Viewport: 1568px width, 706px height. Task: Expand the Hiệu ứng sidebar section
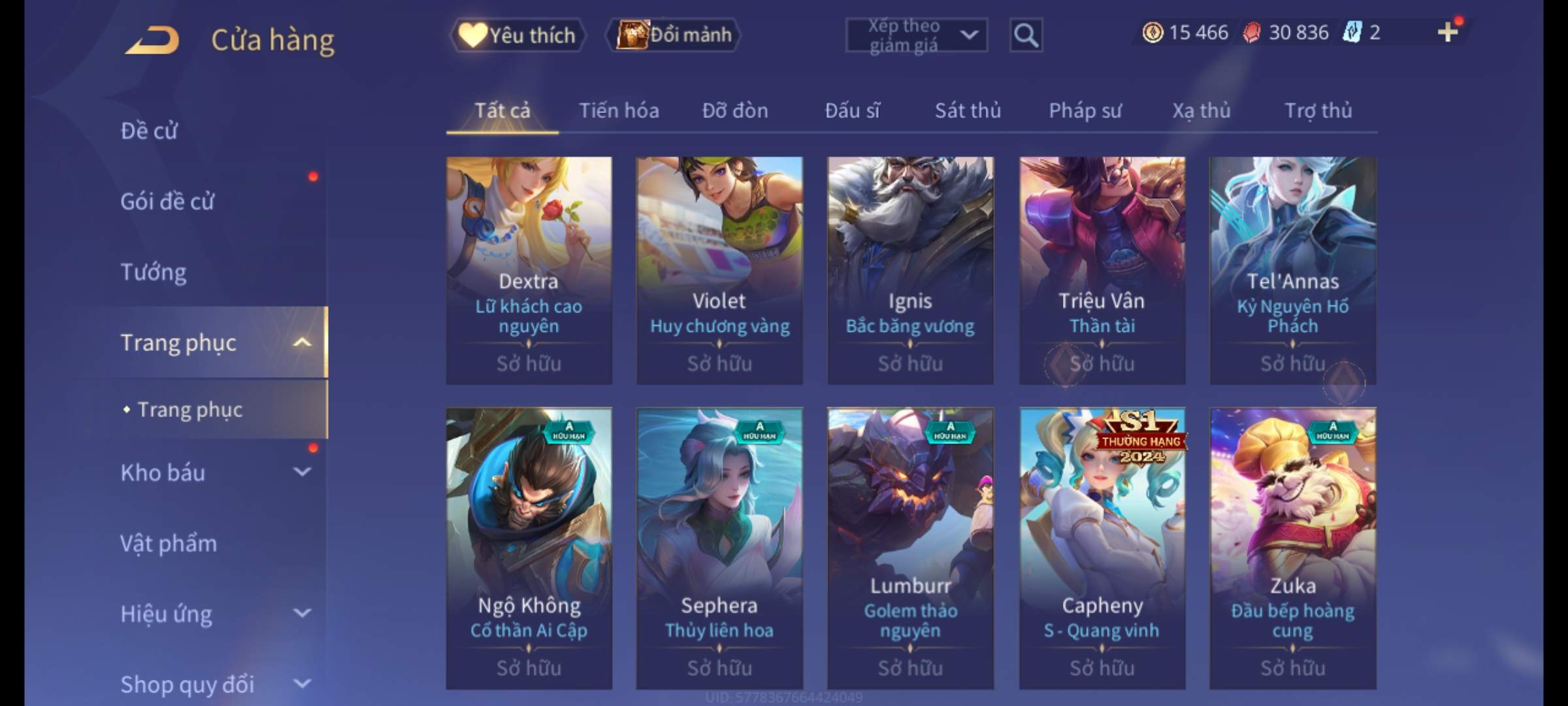[302, 613]
